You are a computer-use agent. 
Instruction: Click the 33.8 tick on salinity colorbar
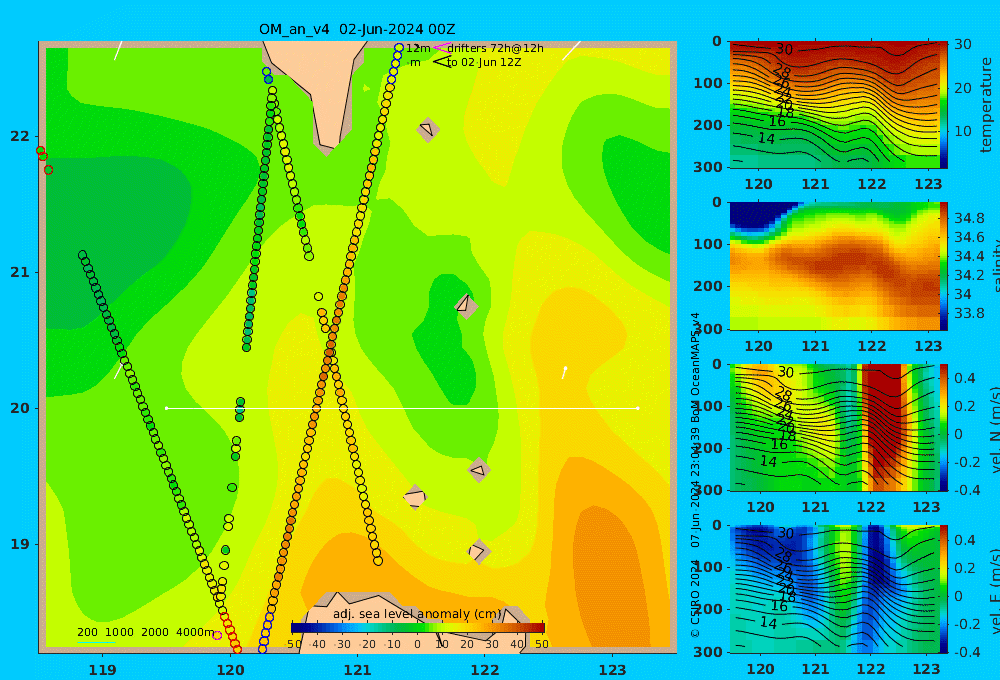click(x=969, y=313)
